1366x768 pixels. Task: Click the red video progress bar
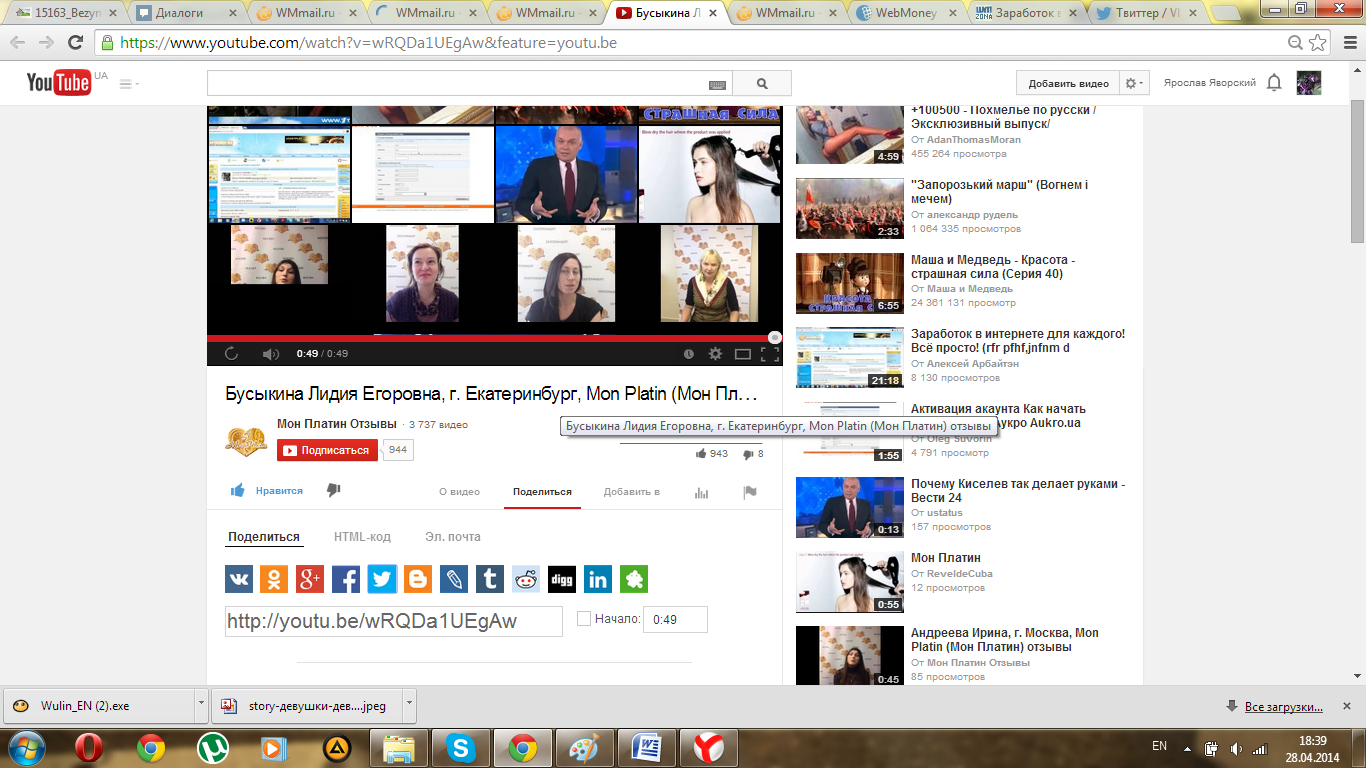click(494, 338)
